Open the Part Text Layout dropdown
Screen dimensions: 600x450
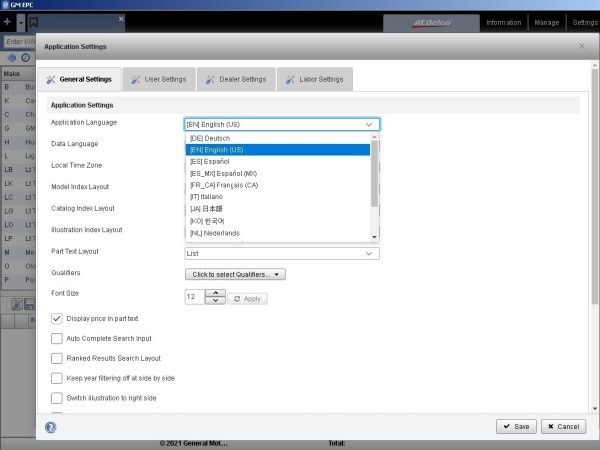coord(282,253)
